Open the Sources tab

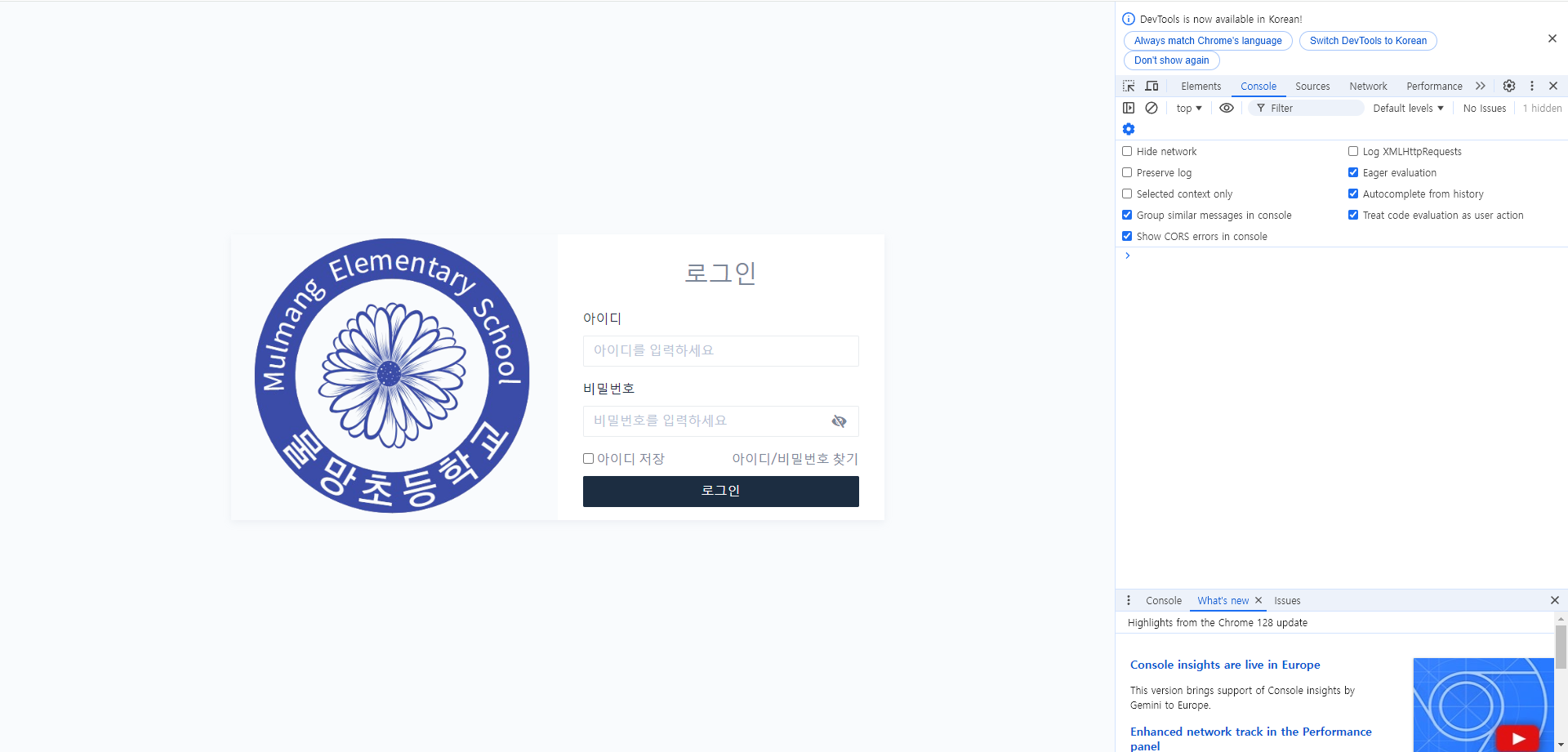[1312, 86]
